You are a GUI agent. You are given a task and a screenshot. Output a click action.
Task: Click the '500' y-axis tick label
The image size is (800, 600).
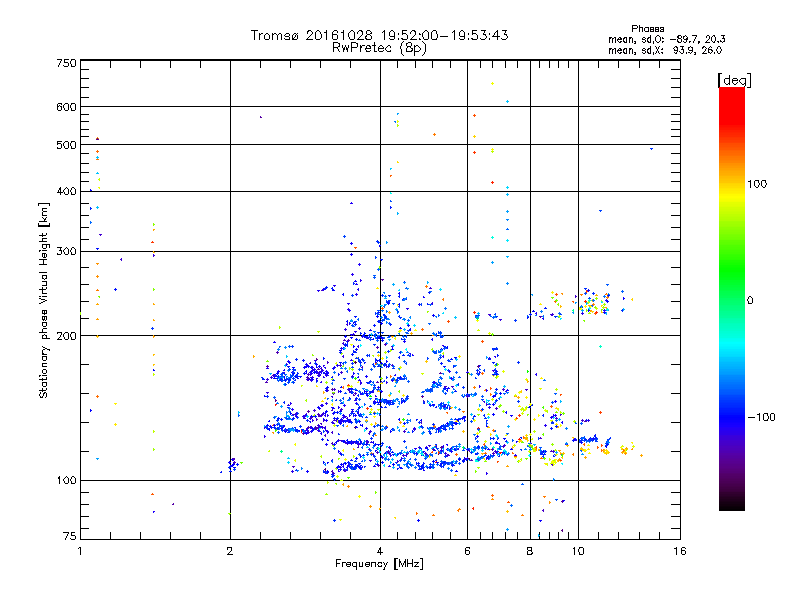click(66, 145)
